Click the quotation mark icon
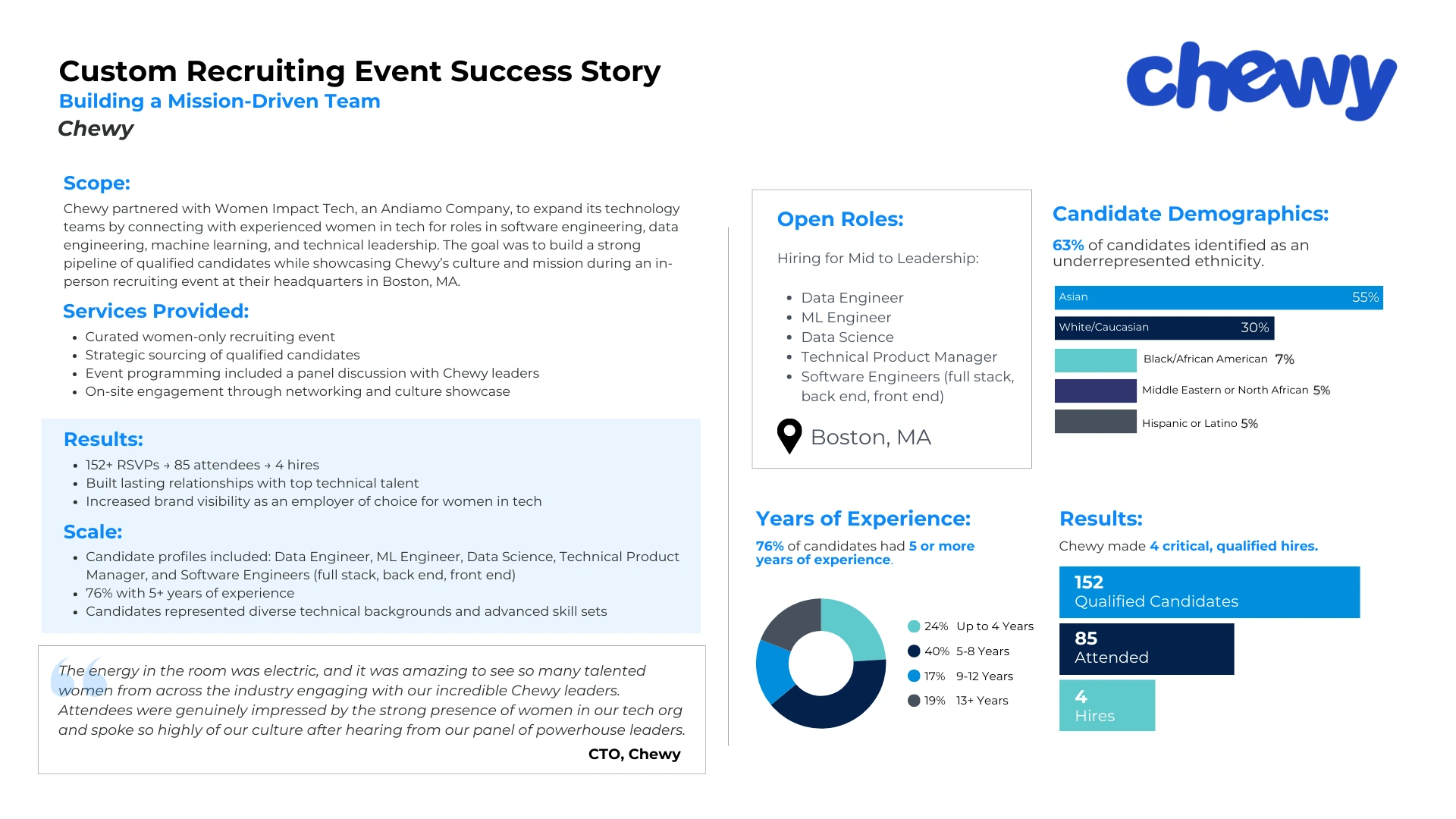Screen dimensions: 1456x819 click(77, 676)
